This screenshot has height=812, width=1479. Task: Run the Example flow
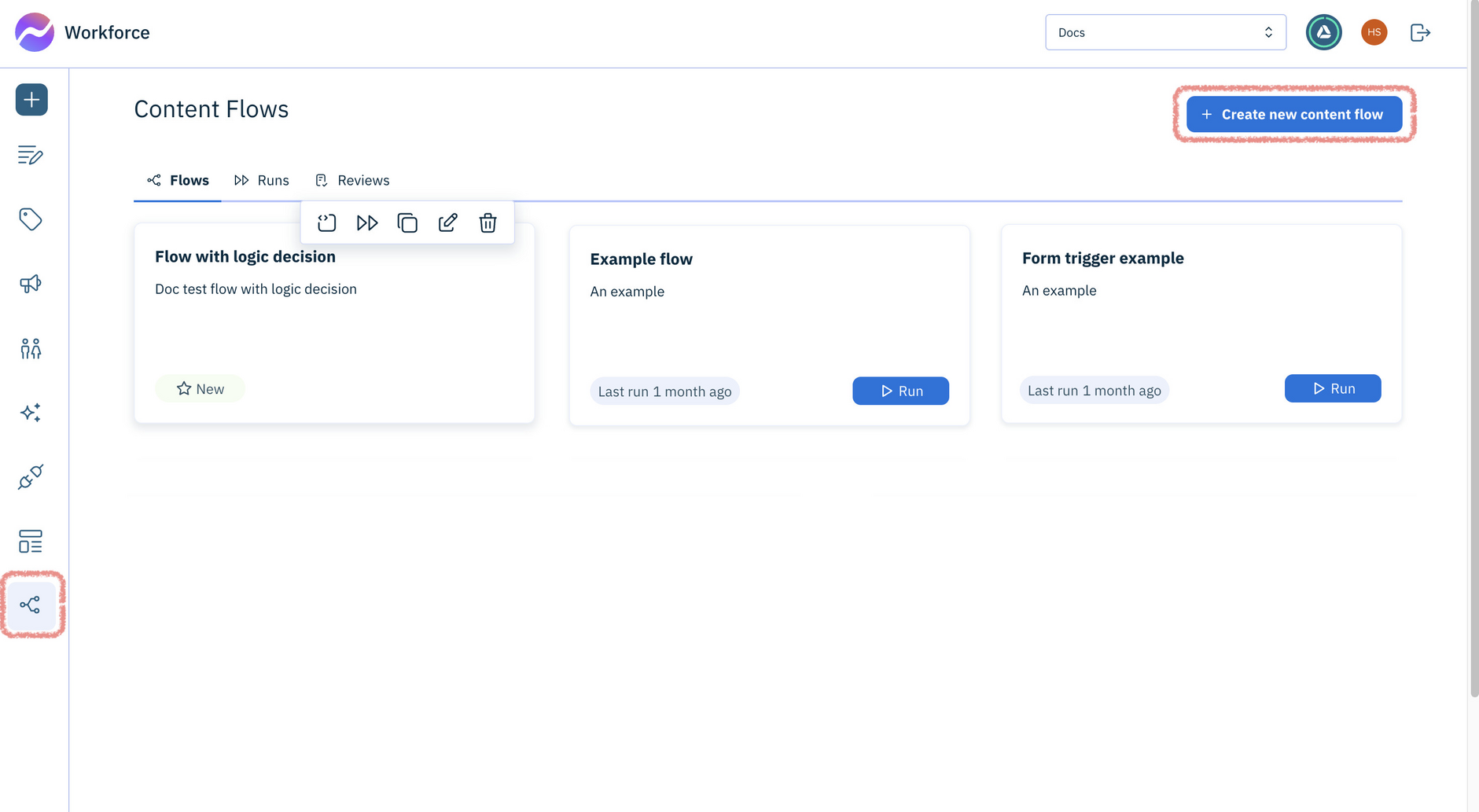pos(900,391)
